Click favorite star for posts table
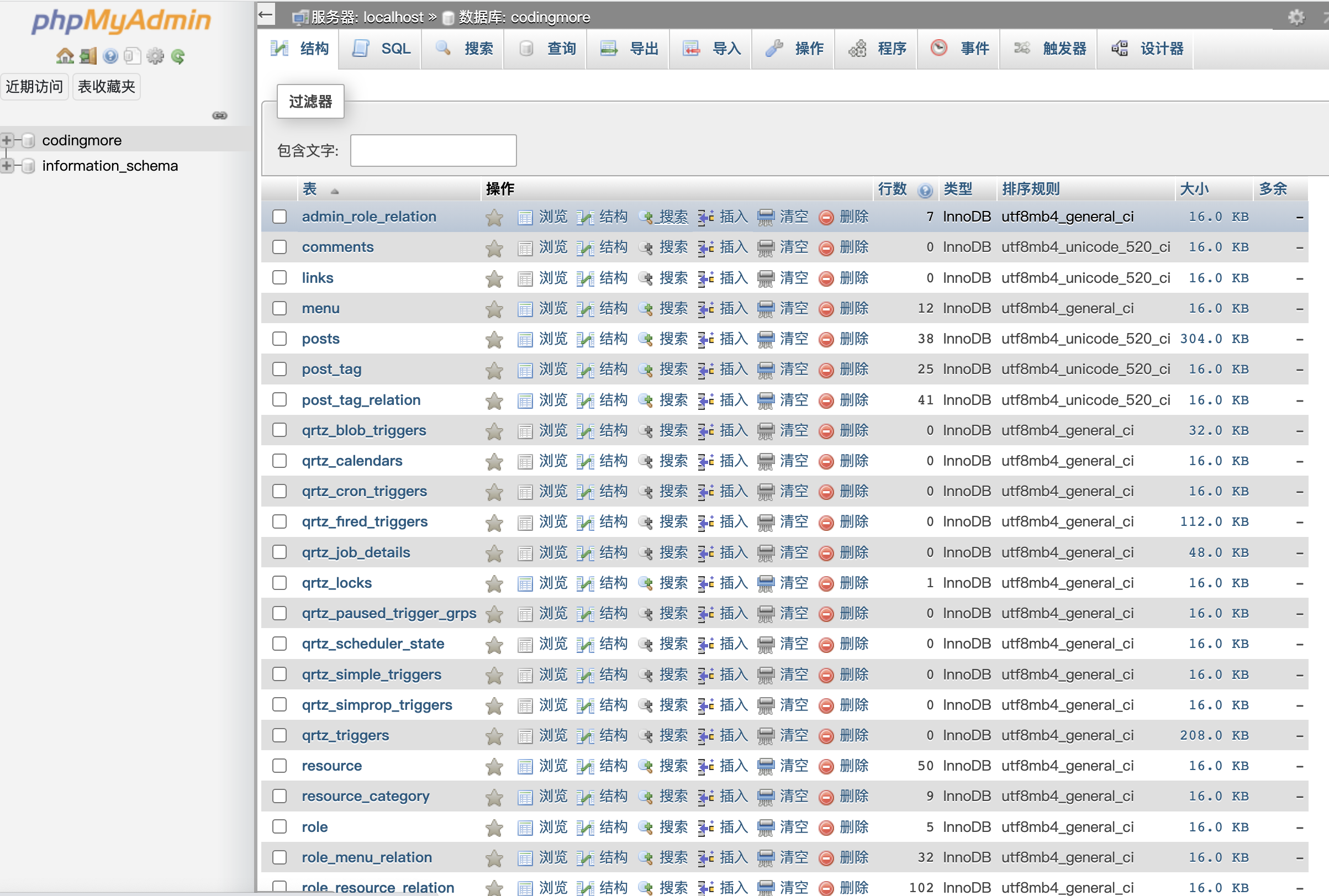Image resolution: width=1329 pixels, height=896 pixels. click(x=494, y=339)
